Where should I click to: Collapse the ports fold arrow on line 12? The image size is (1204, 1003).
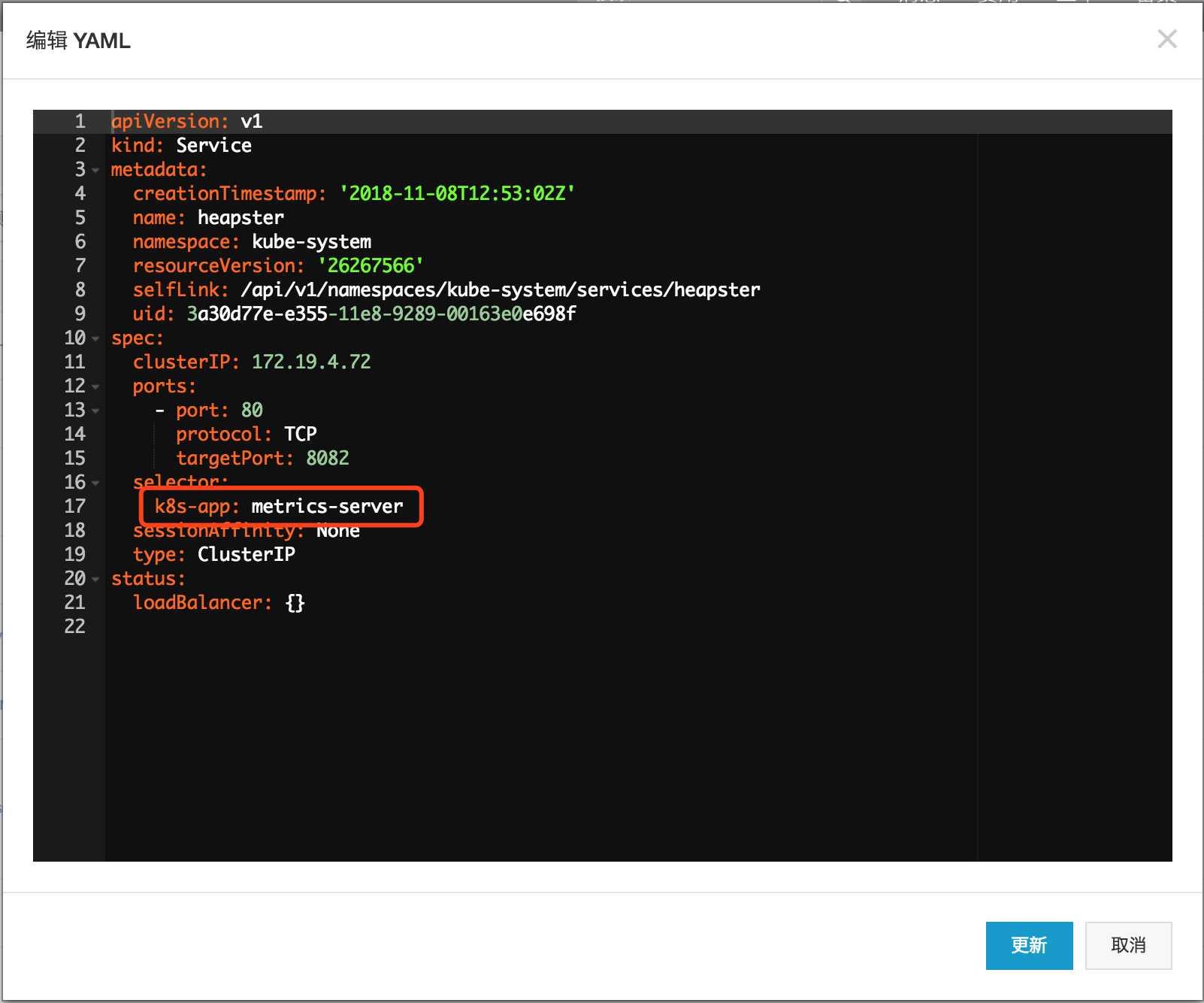[95, 387]
